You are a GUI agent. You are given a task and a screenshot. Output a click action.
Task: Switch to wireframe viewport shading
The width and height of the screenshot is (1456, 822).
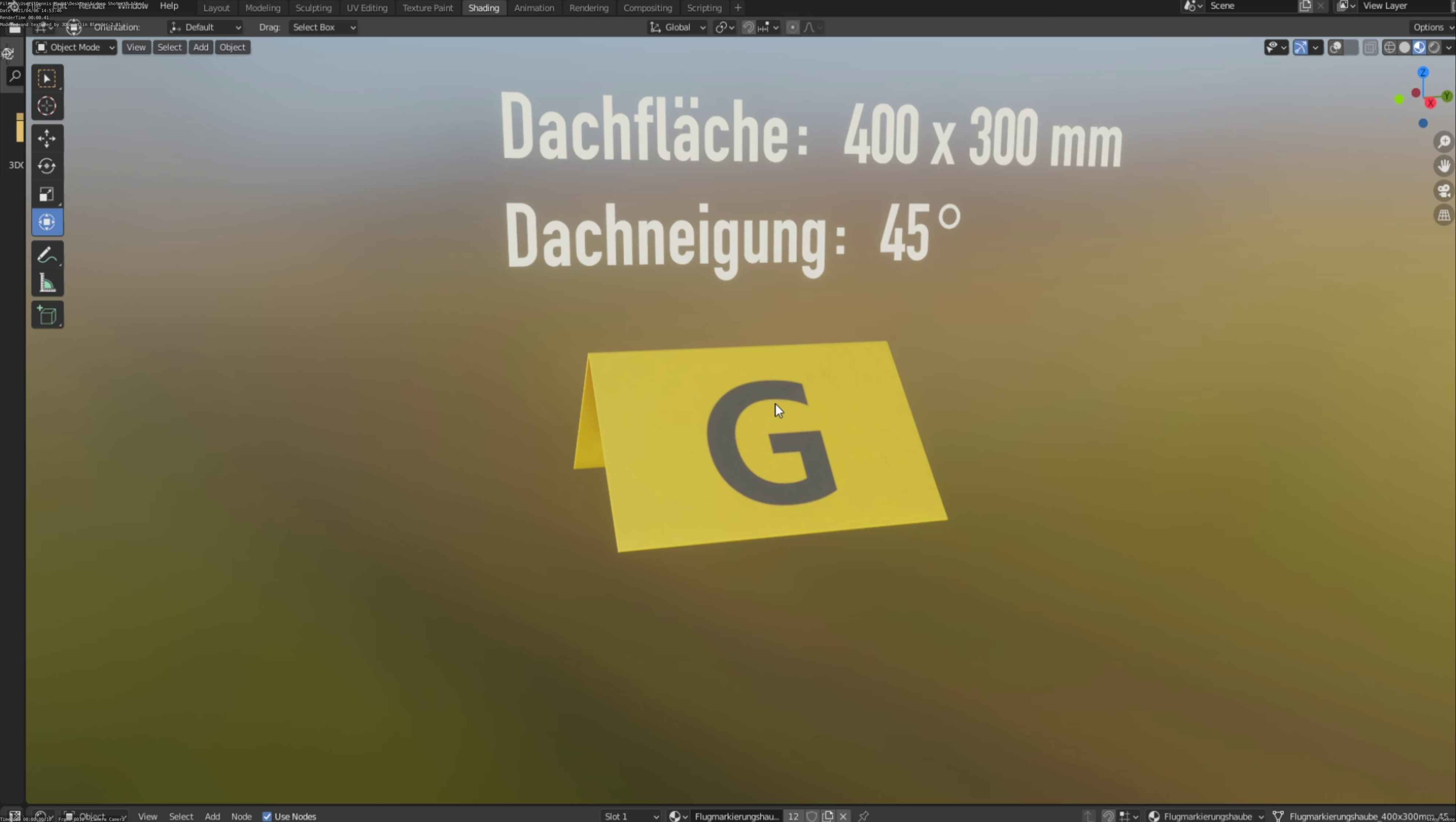pyautogui.click(x=1389, y=47)
